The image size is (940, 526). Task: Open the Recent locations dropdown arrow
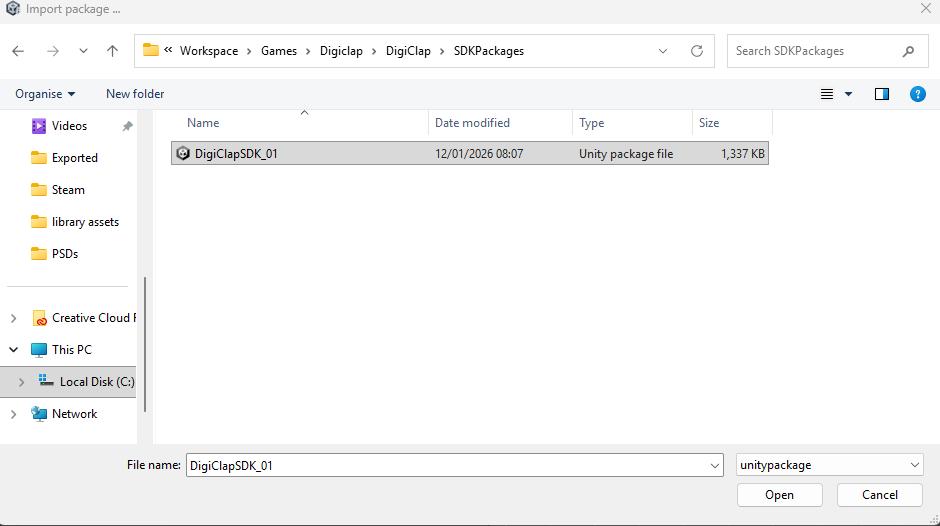coord(83,51)
